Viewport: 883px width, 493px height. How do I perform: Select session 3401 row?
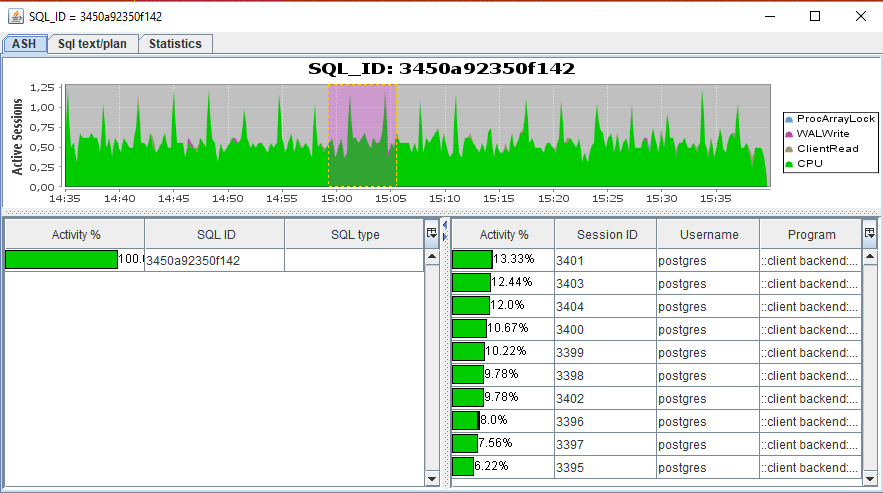(657, 260)
